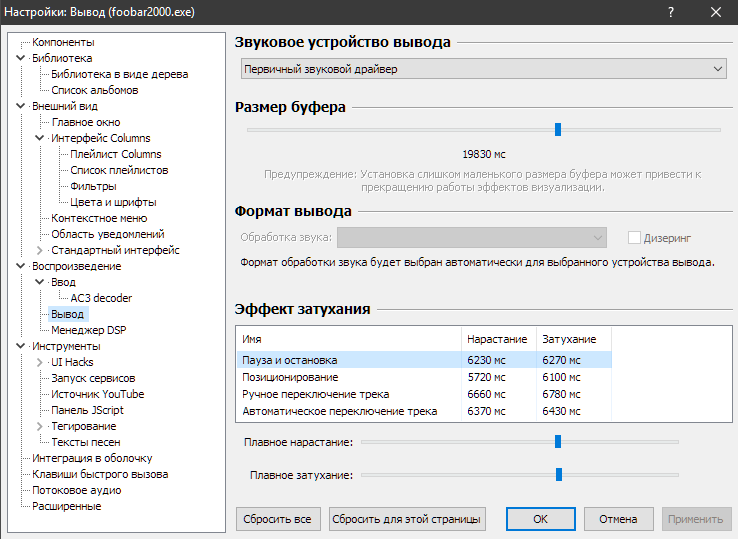
Task: Click the help question mark icon
Action: (x=669, y=13)
